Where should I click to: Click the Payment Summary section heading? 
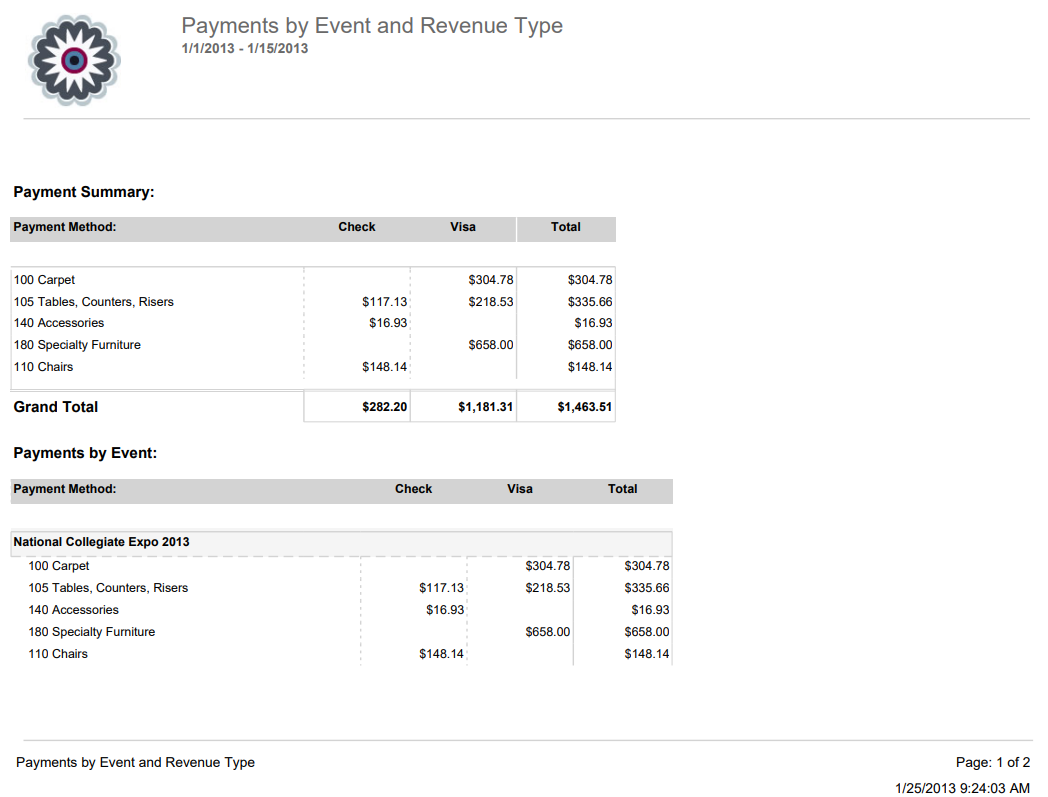pos(84,192)
